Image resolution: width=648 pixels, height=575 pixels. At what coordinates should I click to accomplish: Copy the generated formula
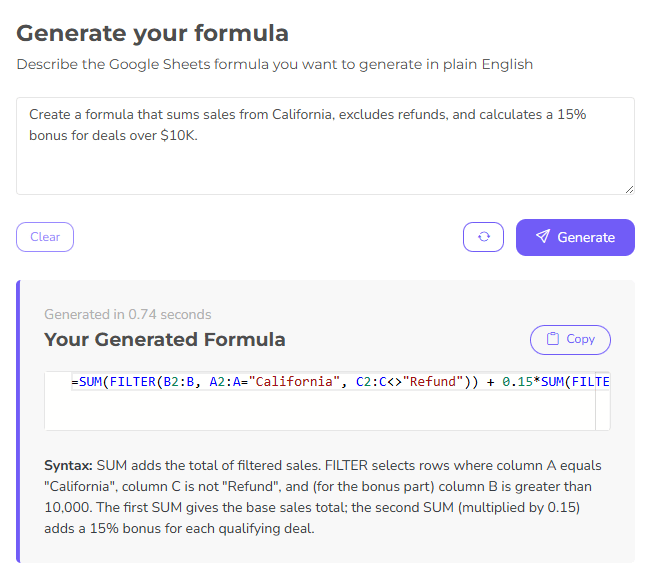pyautogui.click(x=570, y=339)
